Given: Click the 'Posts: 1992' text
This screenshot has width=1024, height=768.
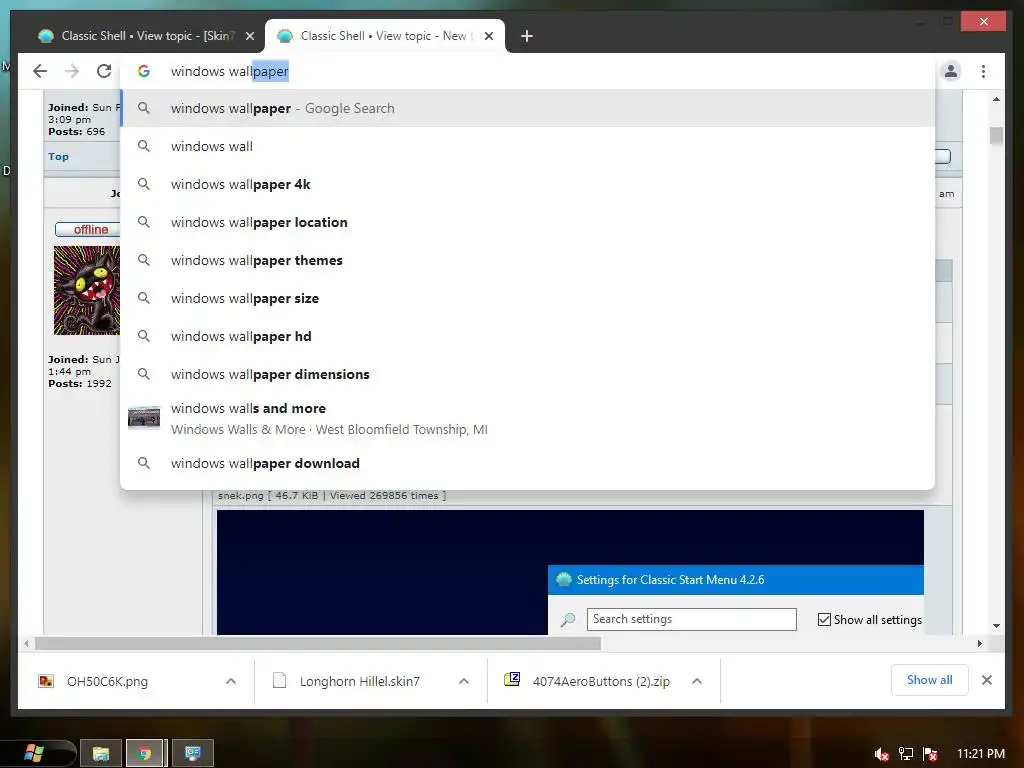Looking at the screenshot, I should click(80, 383).
